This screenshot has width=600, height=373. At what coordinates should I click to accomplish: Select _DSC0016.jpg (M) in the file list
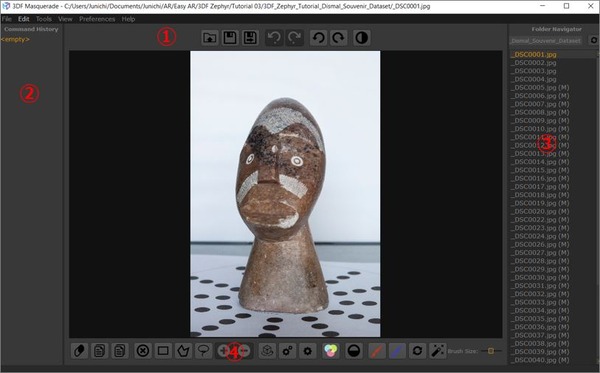tap(540, 178)
